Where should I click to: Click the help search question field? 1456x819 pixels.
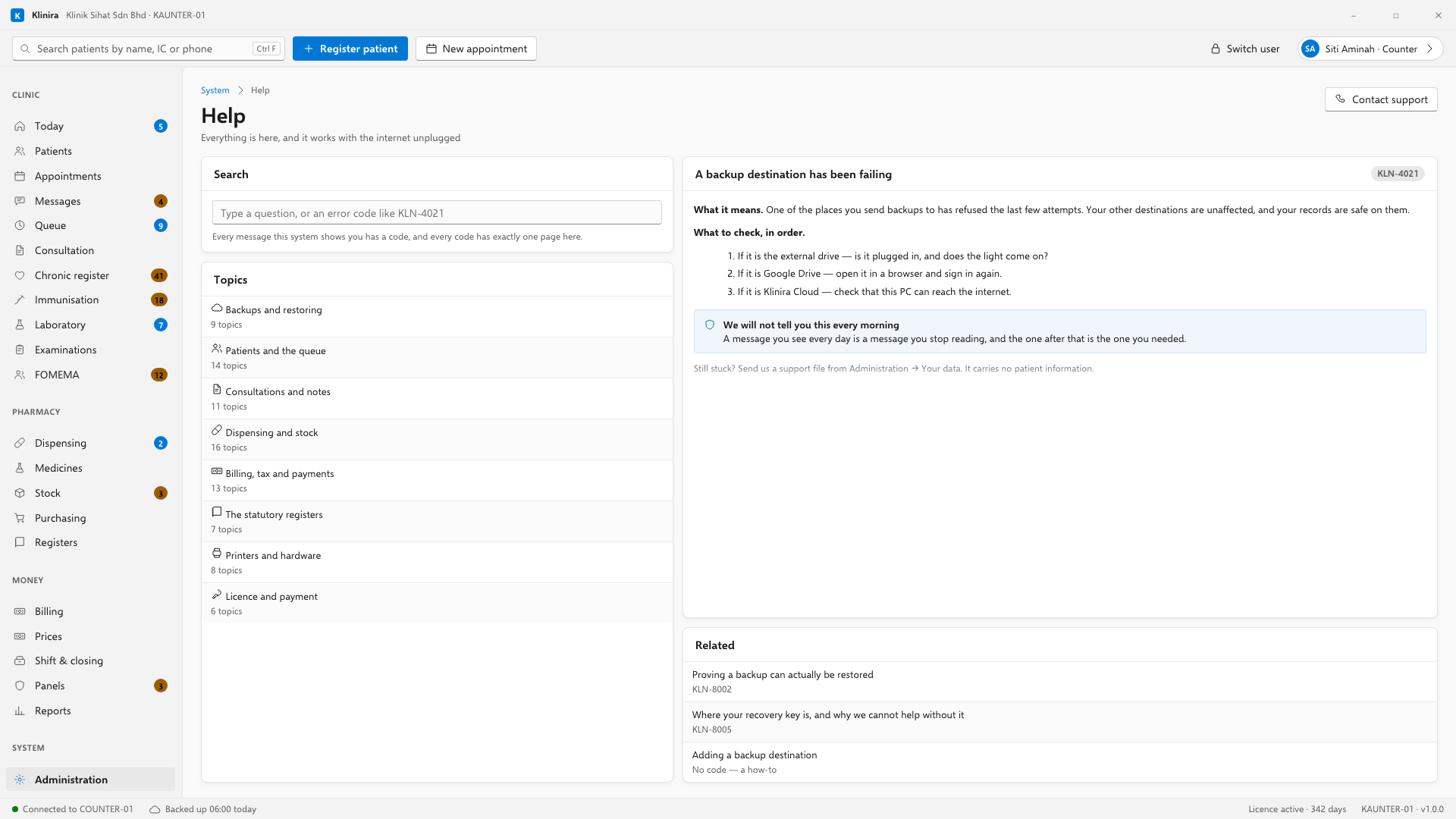pos(437,213)
